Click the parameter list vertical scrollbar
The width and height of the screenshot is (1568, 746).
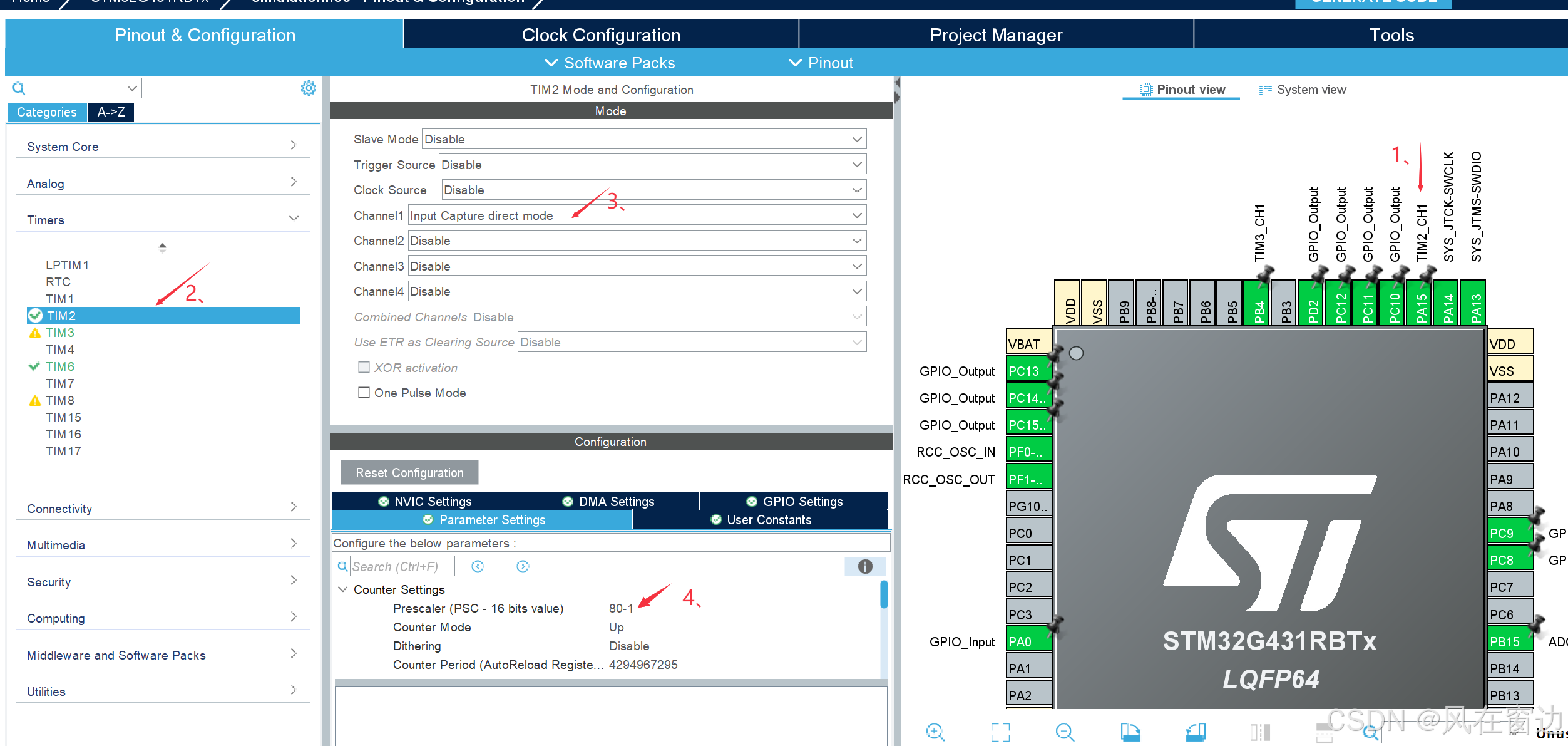[x=883, y=595]
